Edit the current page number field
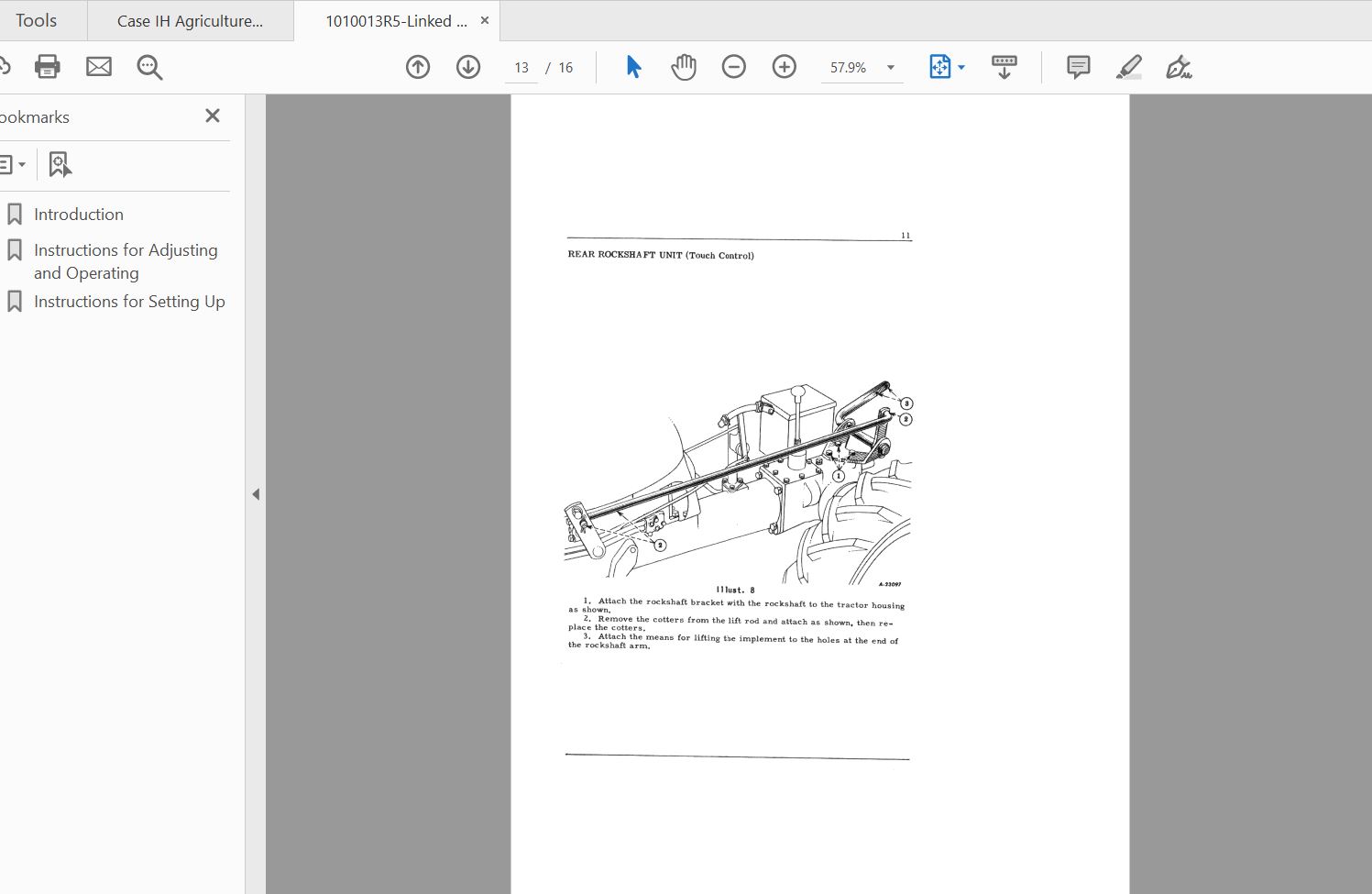Screen dimensions: 1372x894 pos(521,68)
